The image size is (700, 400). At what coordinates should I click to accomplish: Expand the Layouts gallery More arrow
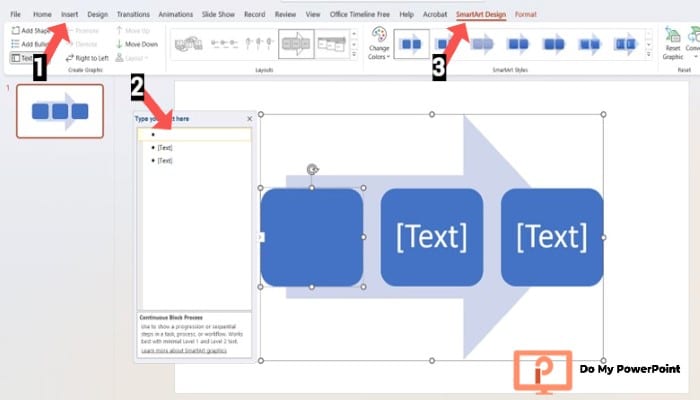coord(354,54)
